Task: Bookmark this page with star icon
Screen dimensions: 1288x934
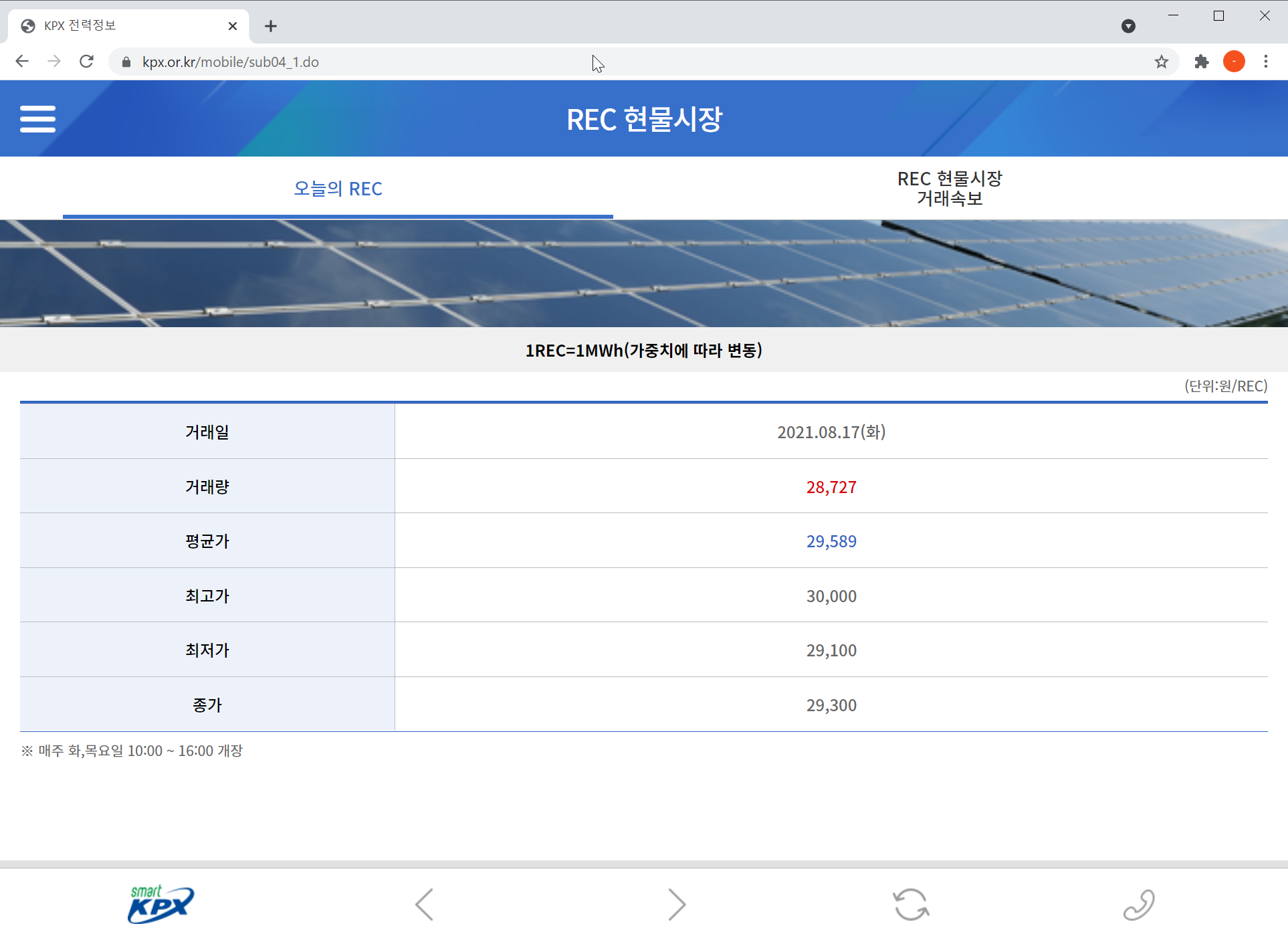Action: [1161, 62]
